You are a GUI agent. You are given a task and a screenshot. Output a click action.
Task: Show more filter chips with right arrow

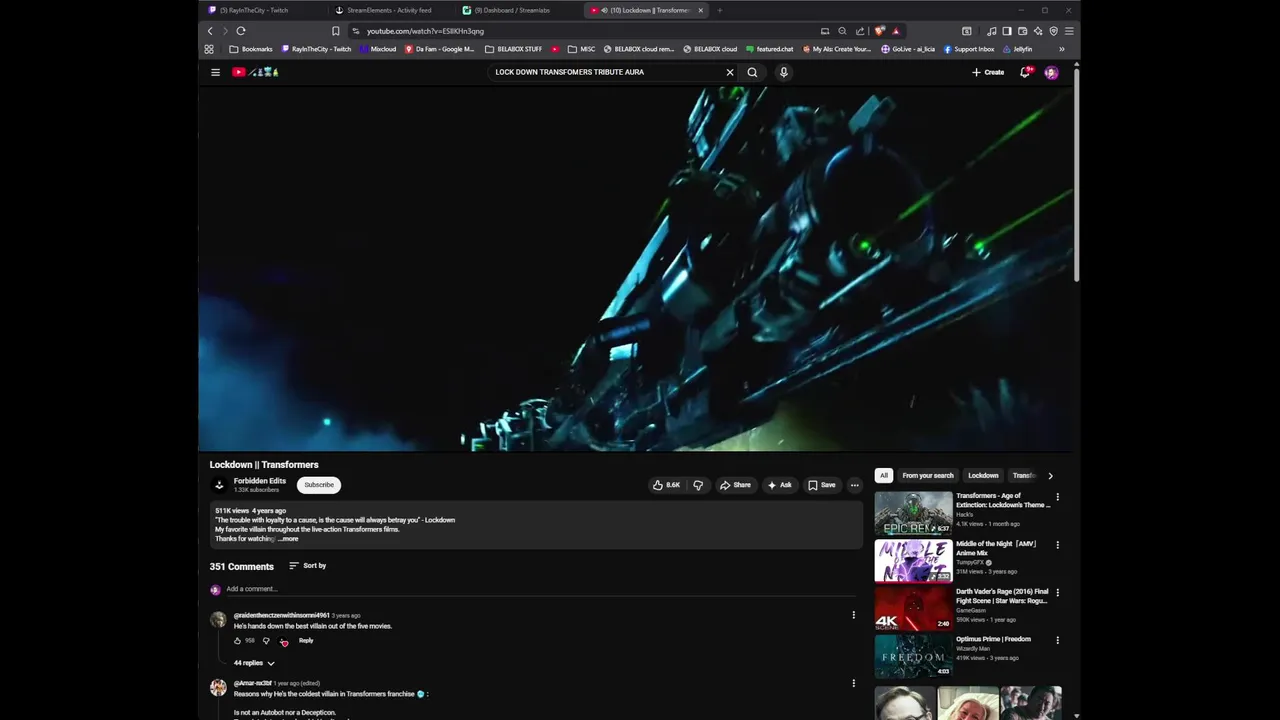click(x=1050, y=476)
